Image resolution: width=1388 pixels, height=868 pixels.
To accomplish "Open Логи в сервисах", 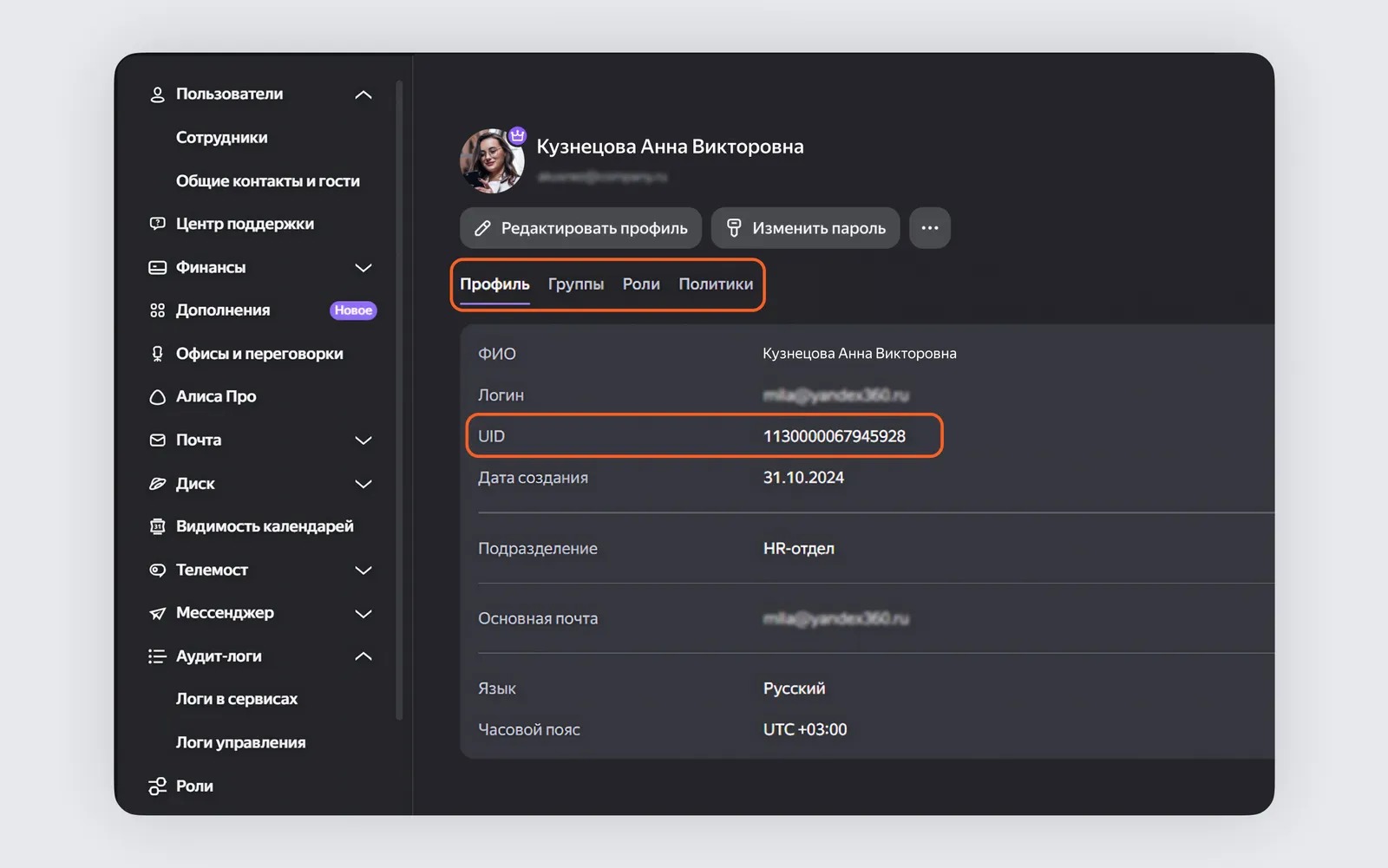I will (x=236, y=699).
